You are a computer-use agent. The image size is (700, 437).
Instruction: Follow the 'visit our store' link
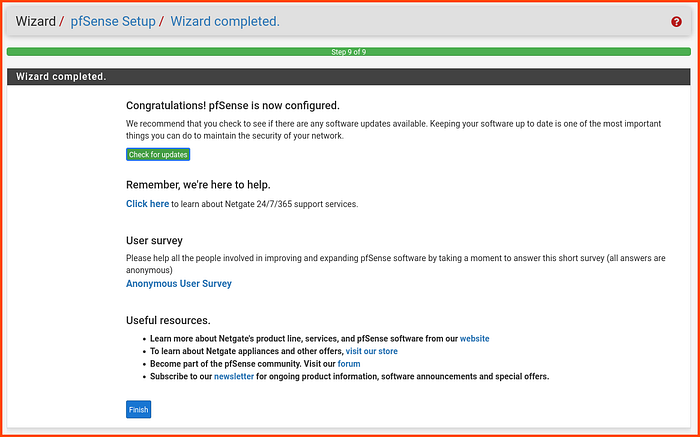(371, 351)
